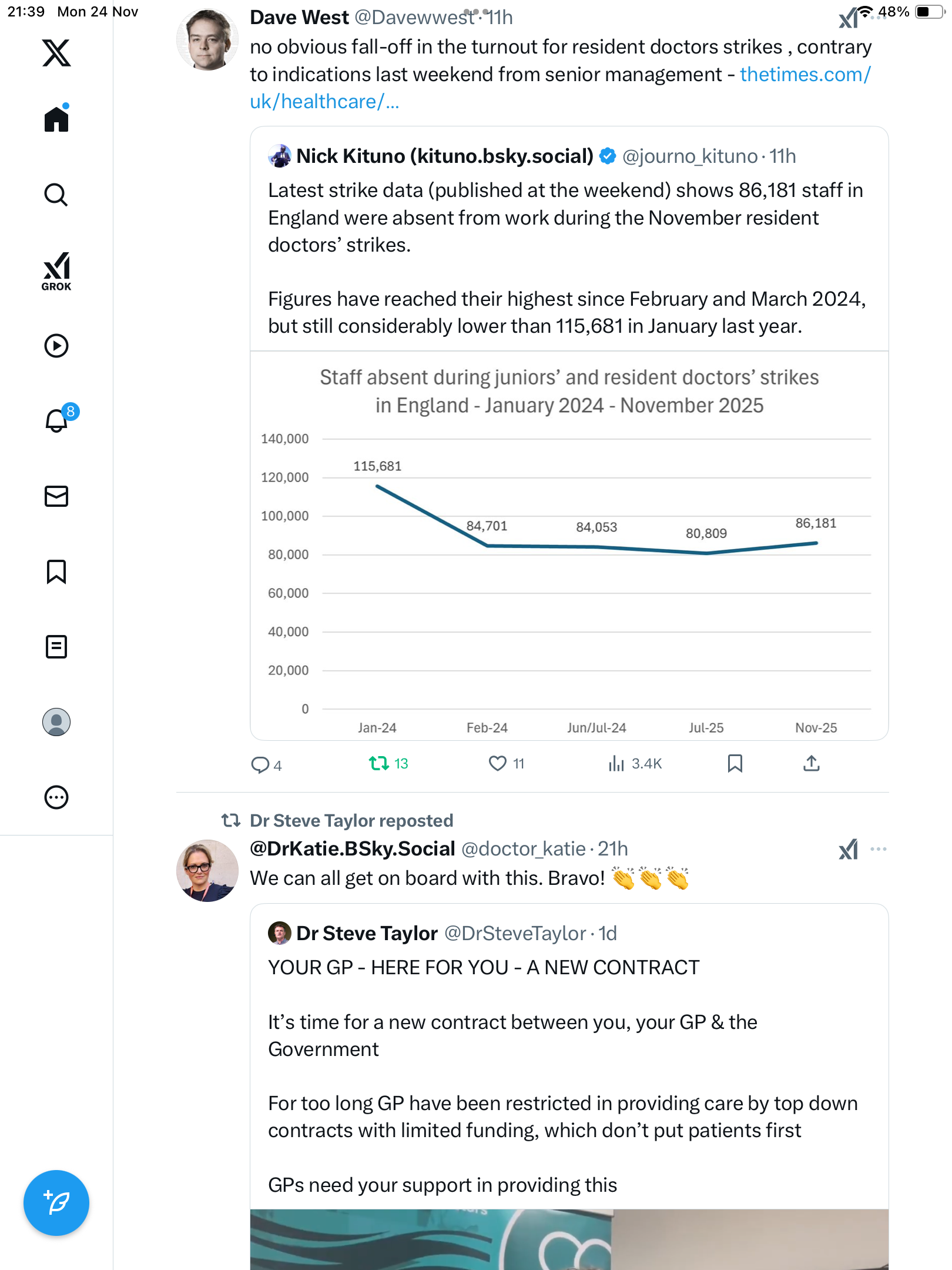Reply to Dave West's post
The height and width of the screenshot is (1270, 952).
(260, 764)
